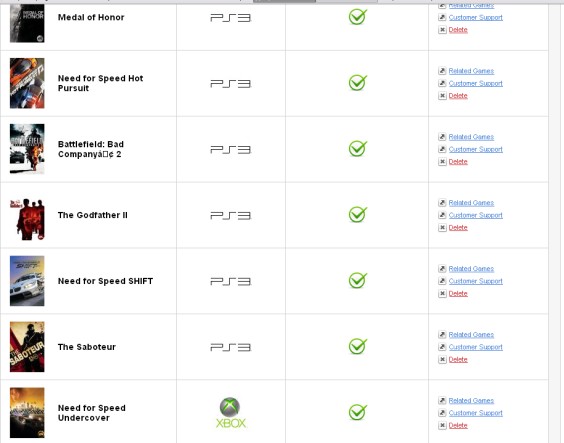The height and width of the screenshot is (443, 564).
Task: Open Related Games for Need for Speed Hot Pursuit
Action: click(x=471, y=71)
